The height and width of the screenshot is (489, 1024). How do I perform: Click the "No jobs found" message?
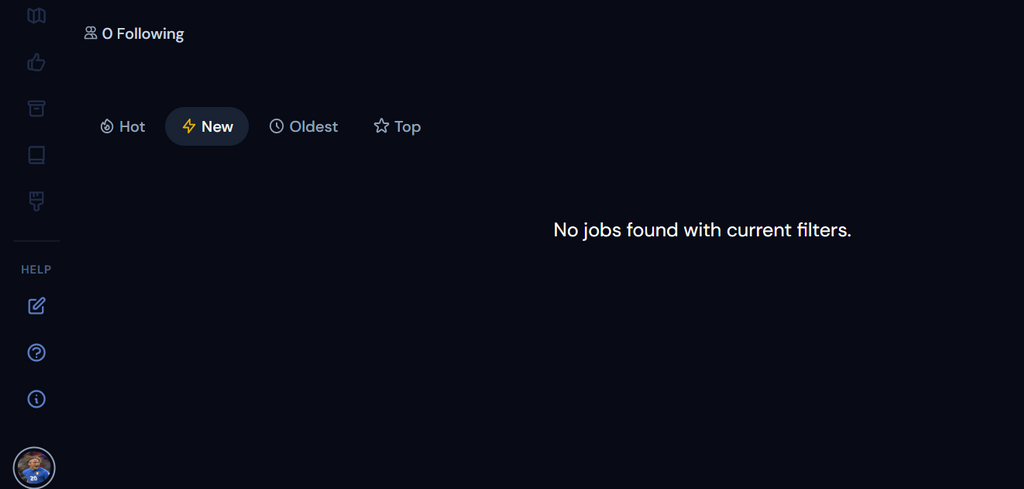click(702, 230)
